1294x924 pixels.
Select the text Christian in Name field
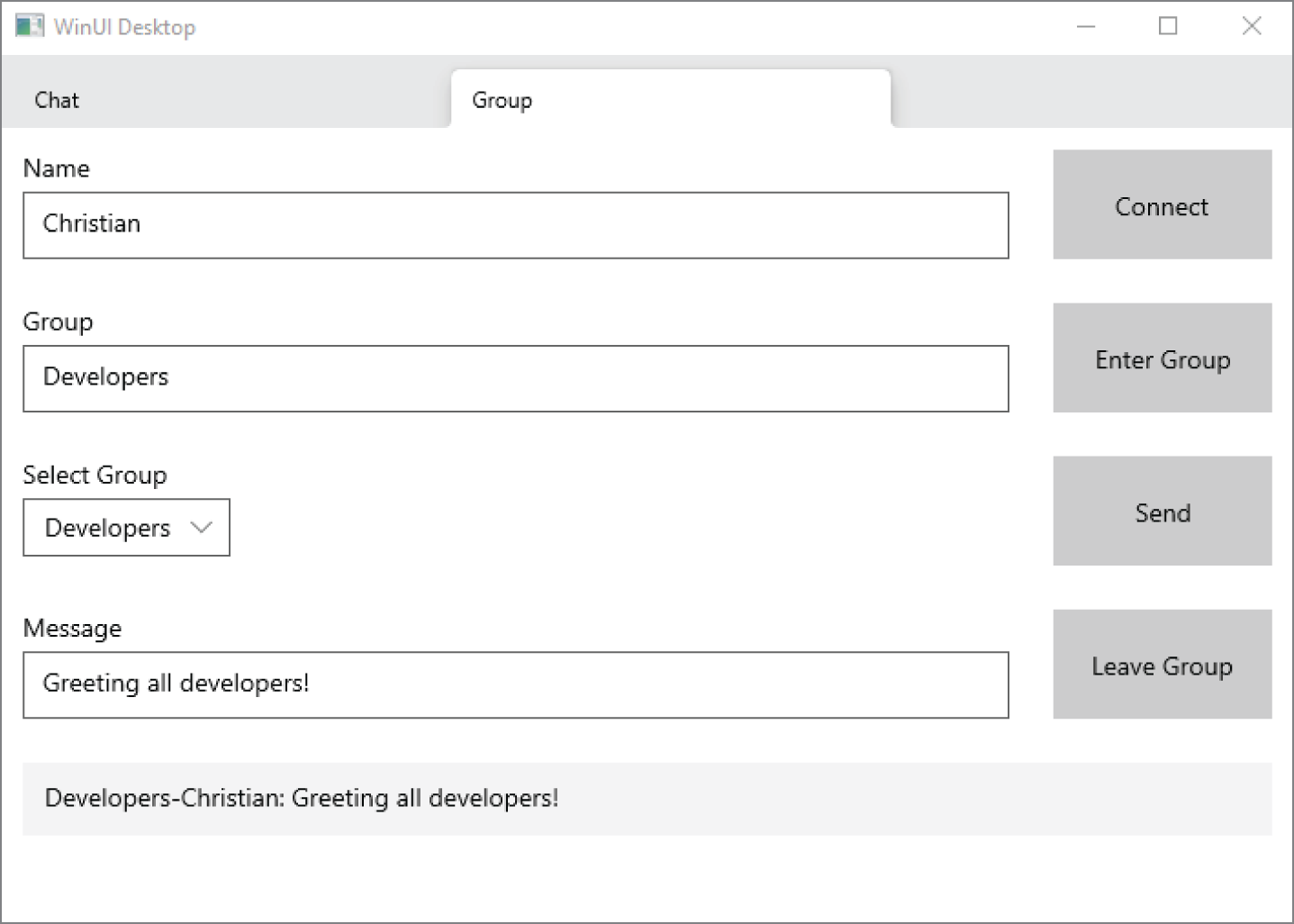coord(92,223)
